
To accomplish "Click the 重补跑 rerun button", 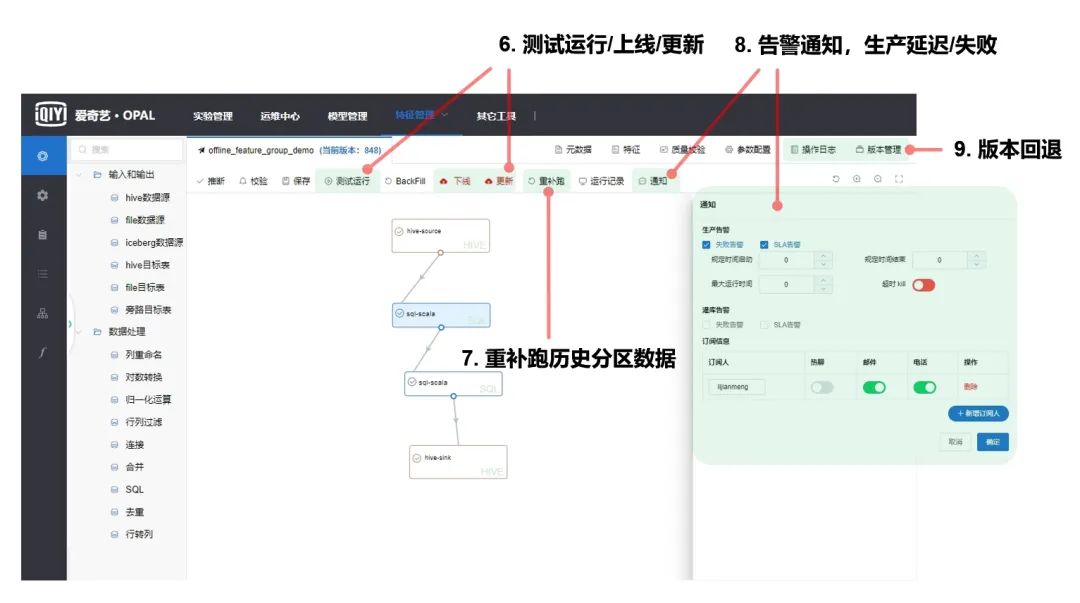I will click(546, 181).
